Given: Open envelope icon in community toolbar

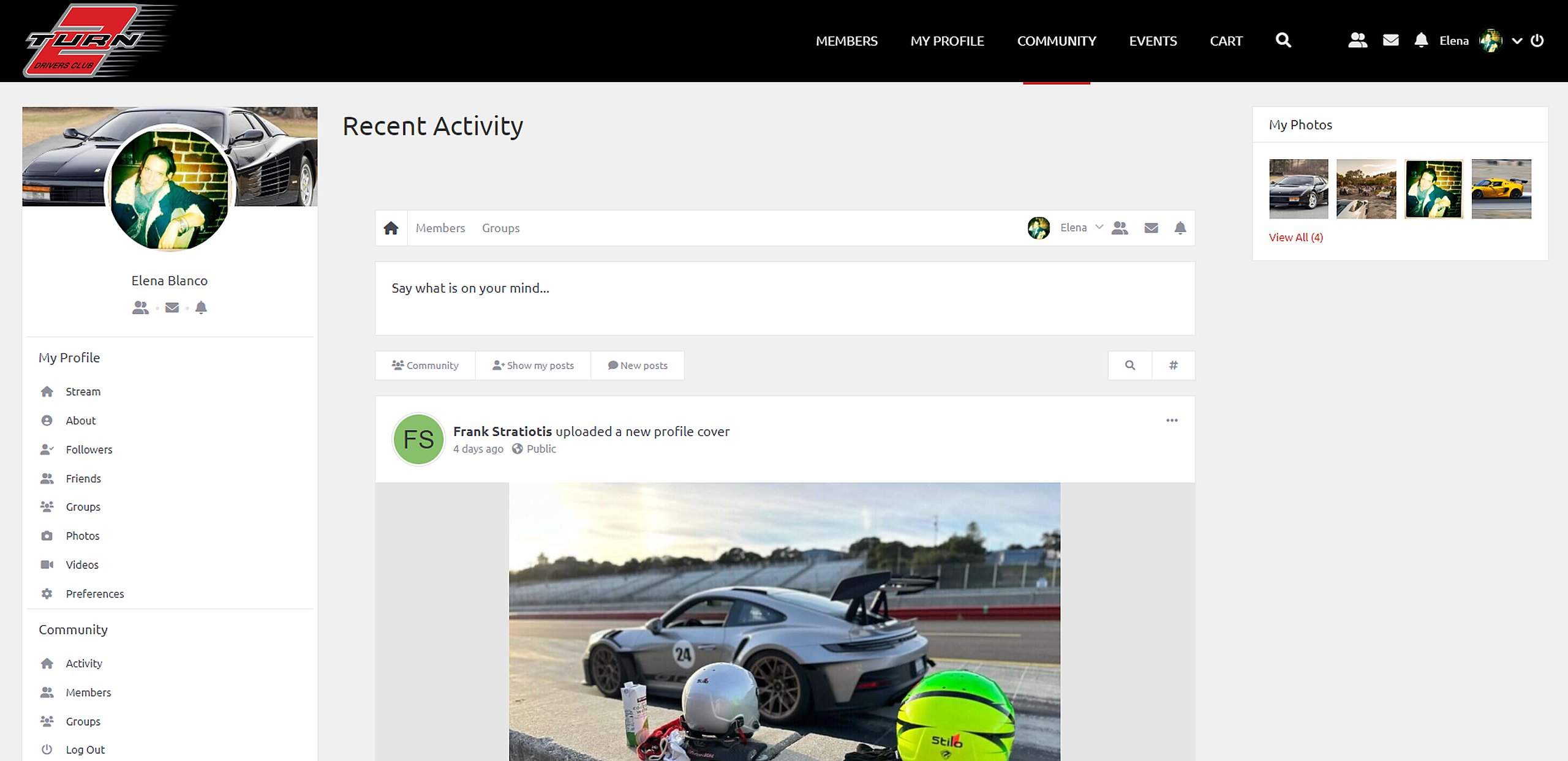Looking at the screenshot, I should [x=1151, y=228].
